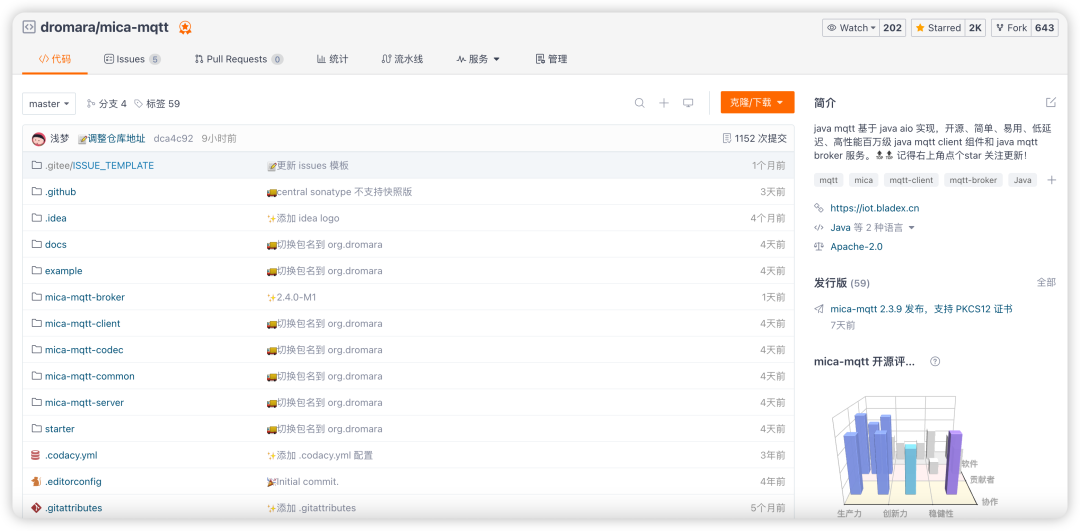This screenshot has height=531, width=1080.
Task: Click the docs folder icon
Action: [x=37, y=244]
